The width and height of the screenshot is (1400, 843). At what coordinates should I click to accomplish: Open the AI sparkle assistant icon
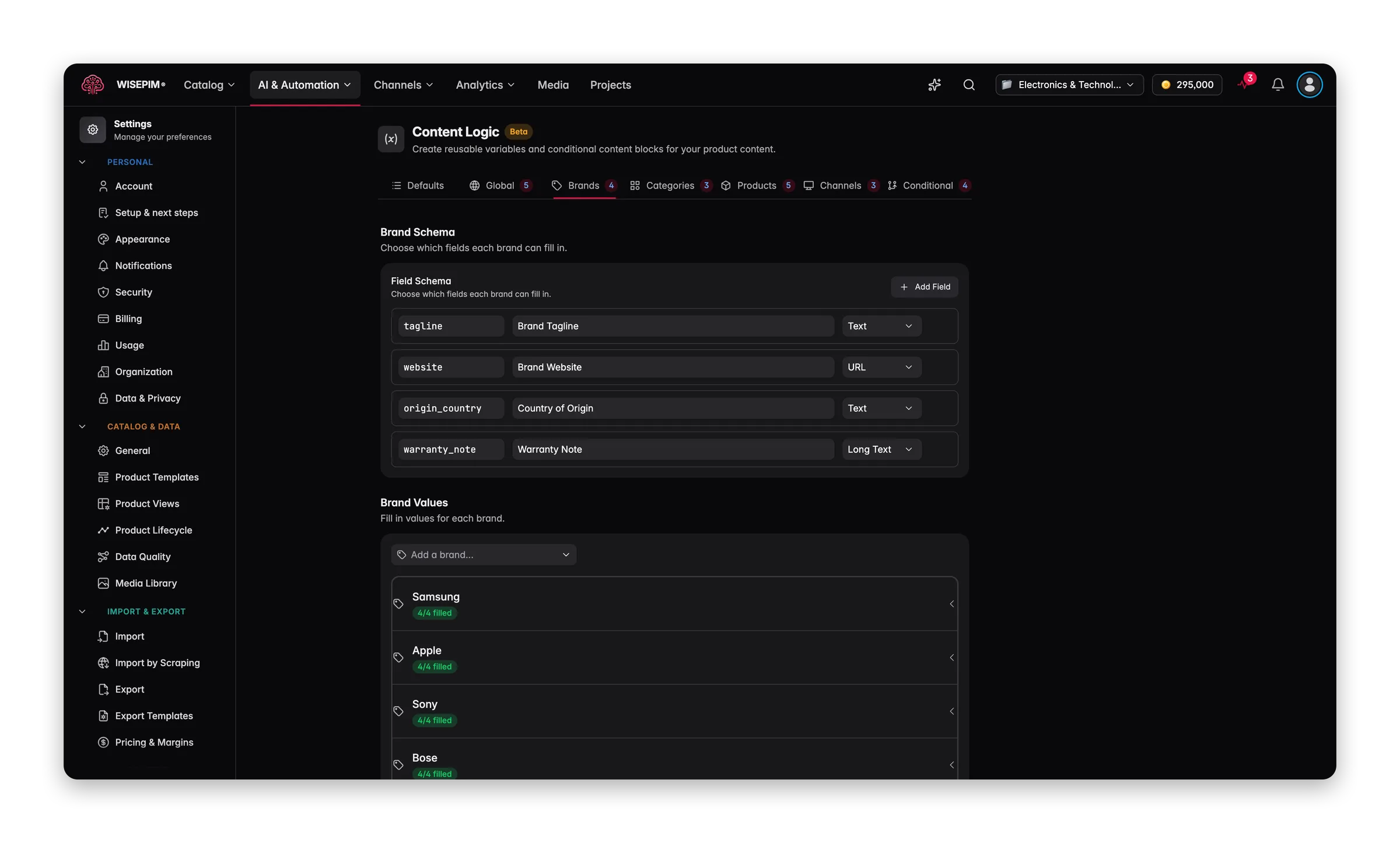click(x=935, y=85)
